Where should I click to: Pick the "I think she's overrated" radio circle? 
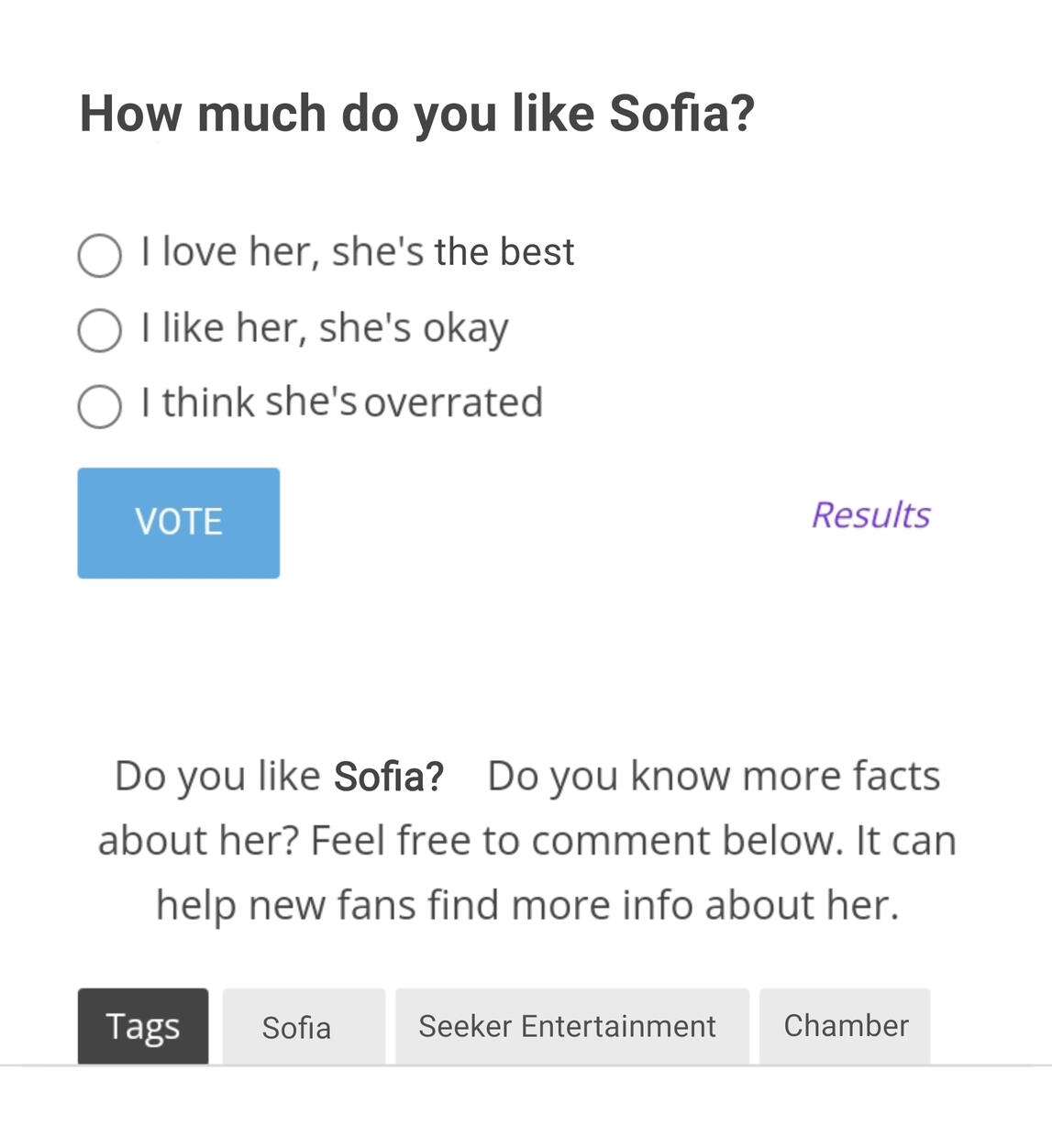(100, 406)
